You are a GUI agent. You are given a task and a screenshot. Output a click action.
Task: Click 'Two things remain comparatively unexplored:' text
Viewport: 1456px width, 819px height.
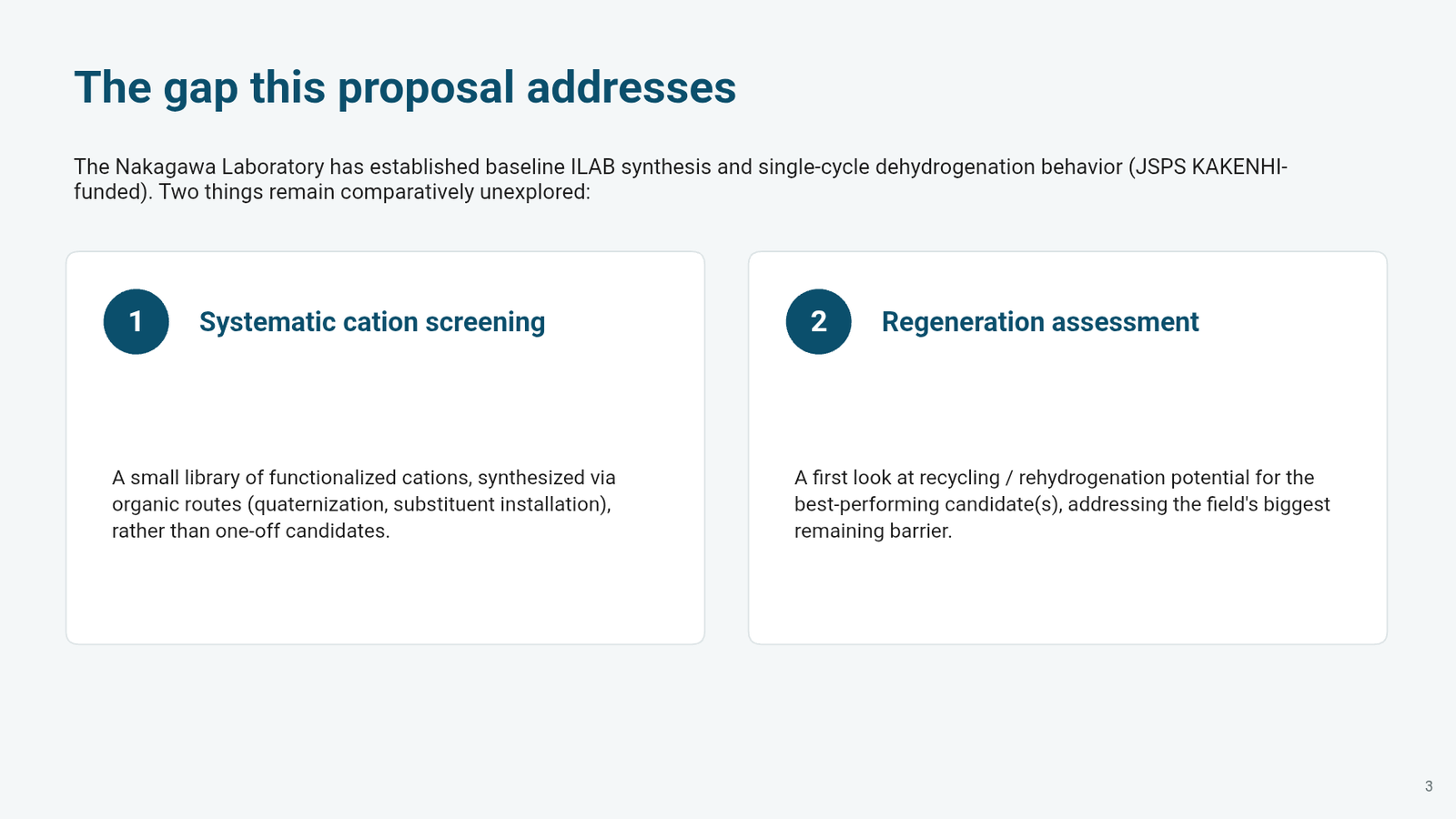point(375,192)
